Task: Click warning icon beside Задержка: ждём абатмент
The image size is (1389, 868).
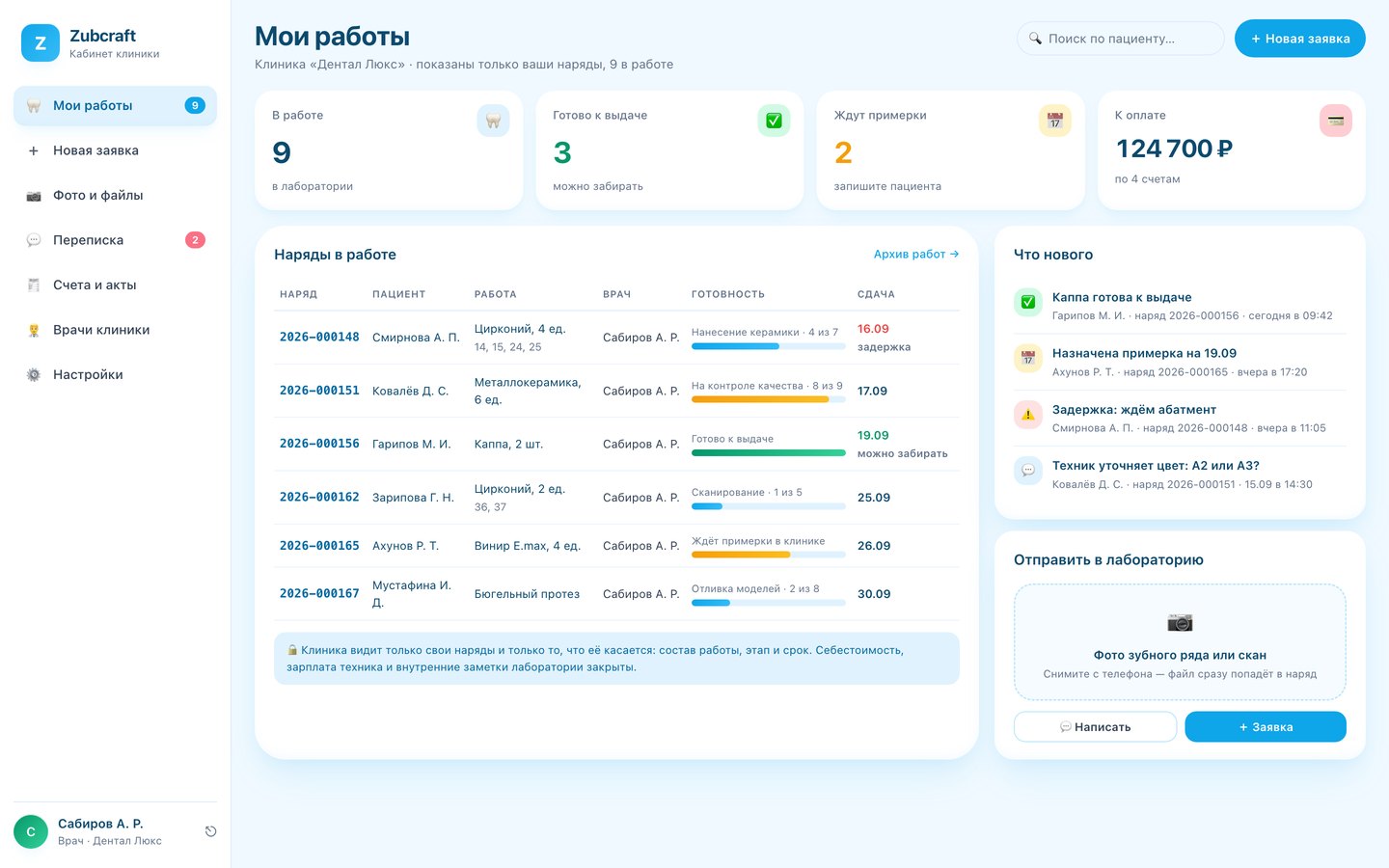Action: (1028, 415)
